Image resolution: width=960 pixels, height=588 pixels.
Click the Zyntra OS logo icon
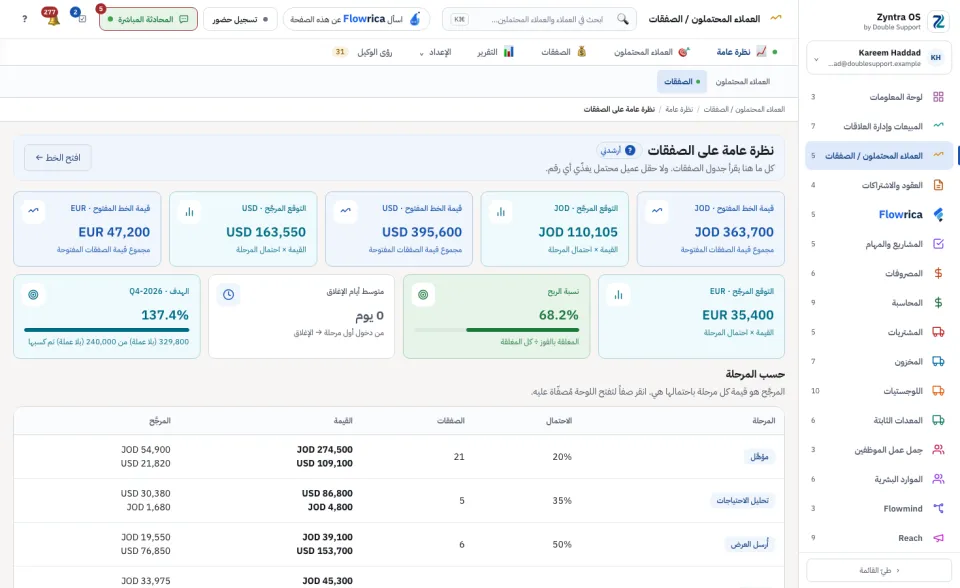pos(938,21)
